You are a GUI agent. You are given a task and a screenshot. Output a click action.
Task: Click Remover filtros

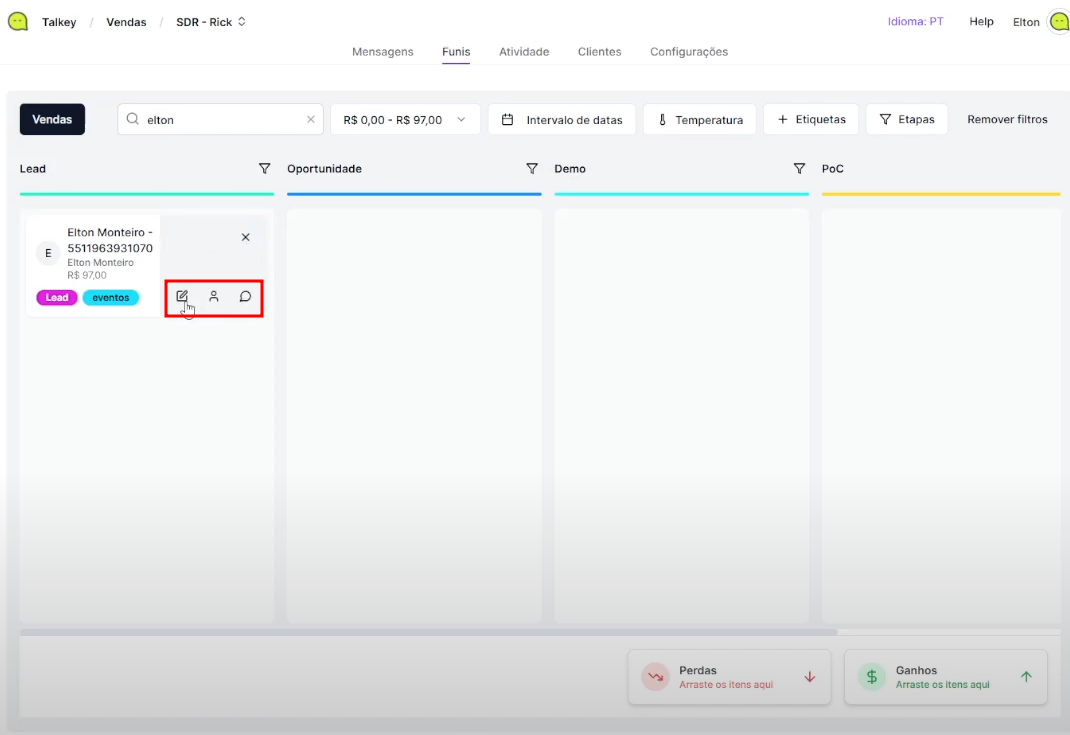tap(1007, 119)
